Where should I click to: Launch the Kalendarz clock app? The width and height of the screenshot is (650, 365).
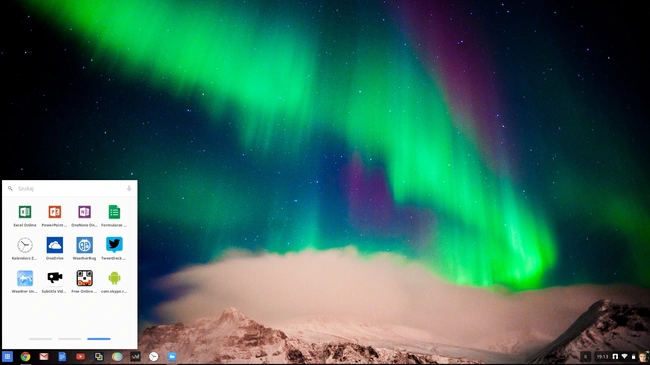[25, 248]
